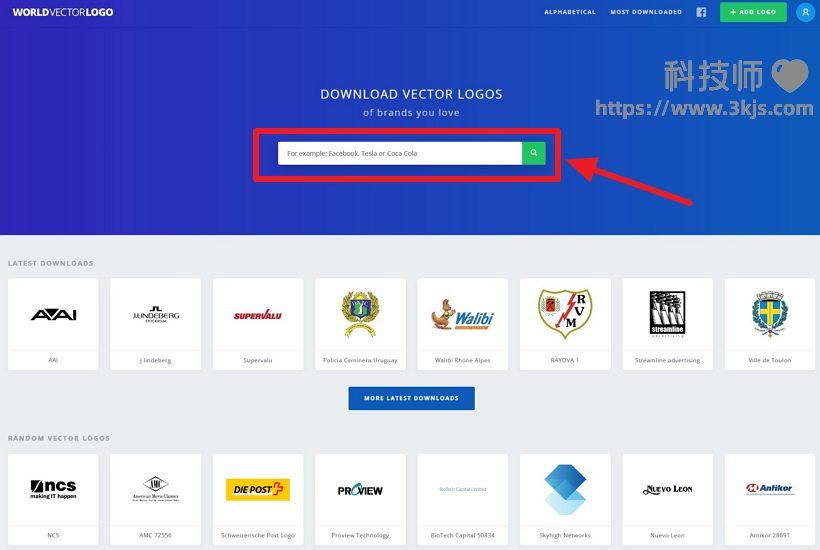Open the AAI logo thumbnail
The image size is (820, 550).
53,314
